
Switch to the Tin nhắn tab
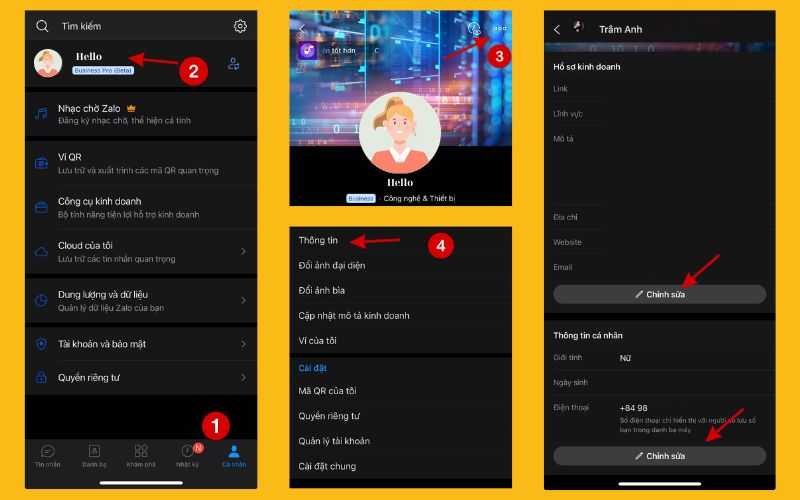(47, 455)
